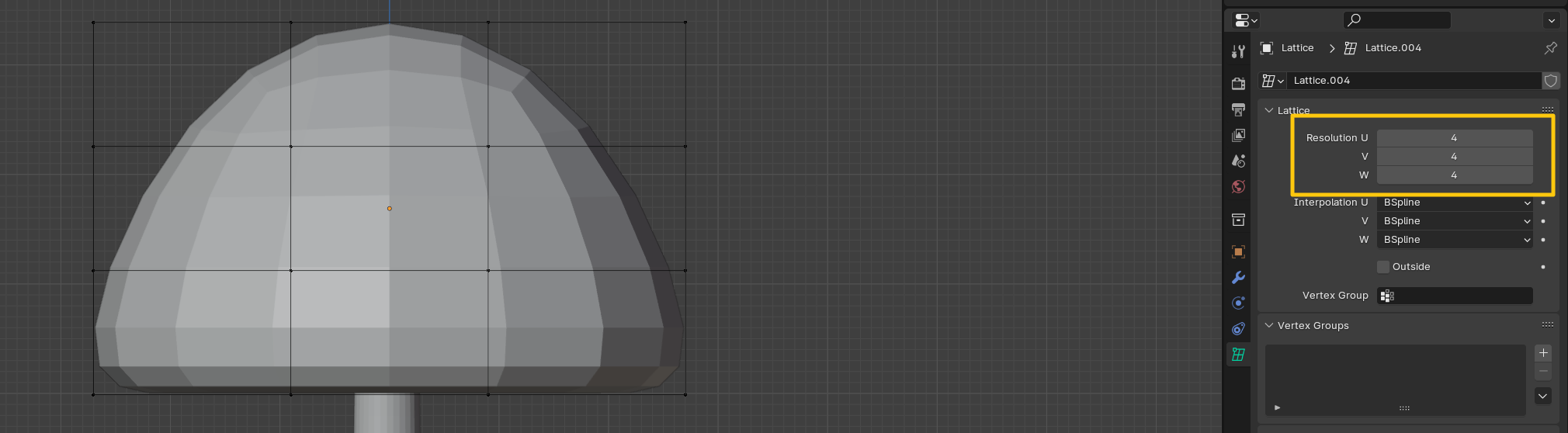Open the Tool properties tab

click(x=1238, y=52)
